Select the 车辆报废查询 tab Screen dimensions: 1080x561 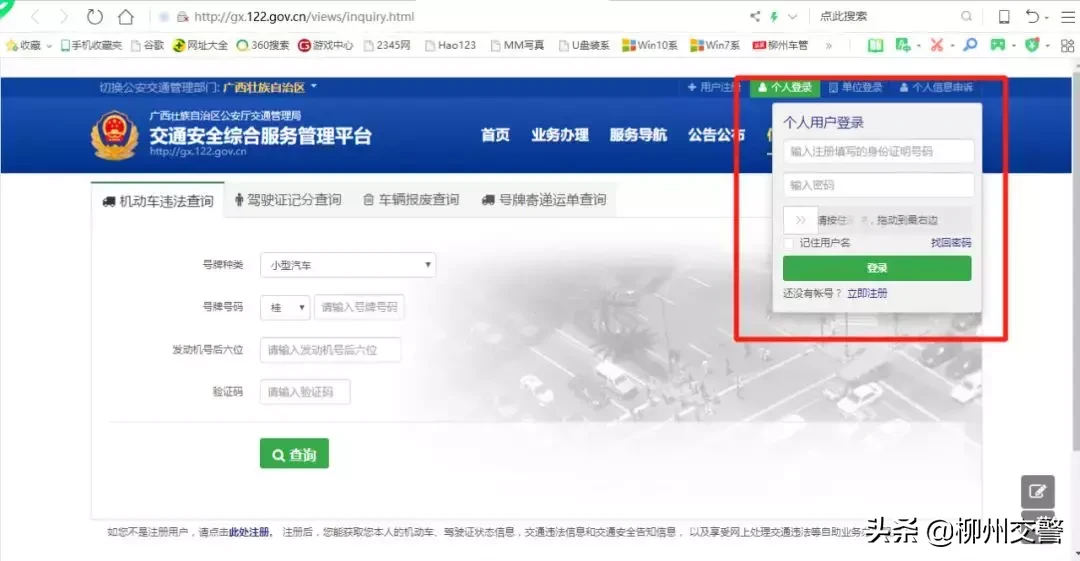pos(411,200)
